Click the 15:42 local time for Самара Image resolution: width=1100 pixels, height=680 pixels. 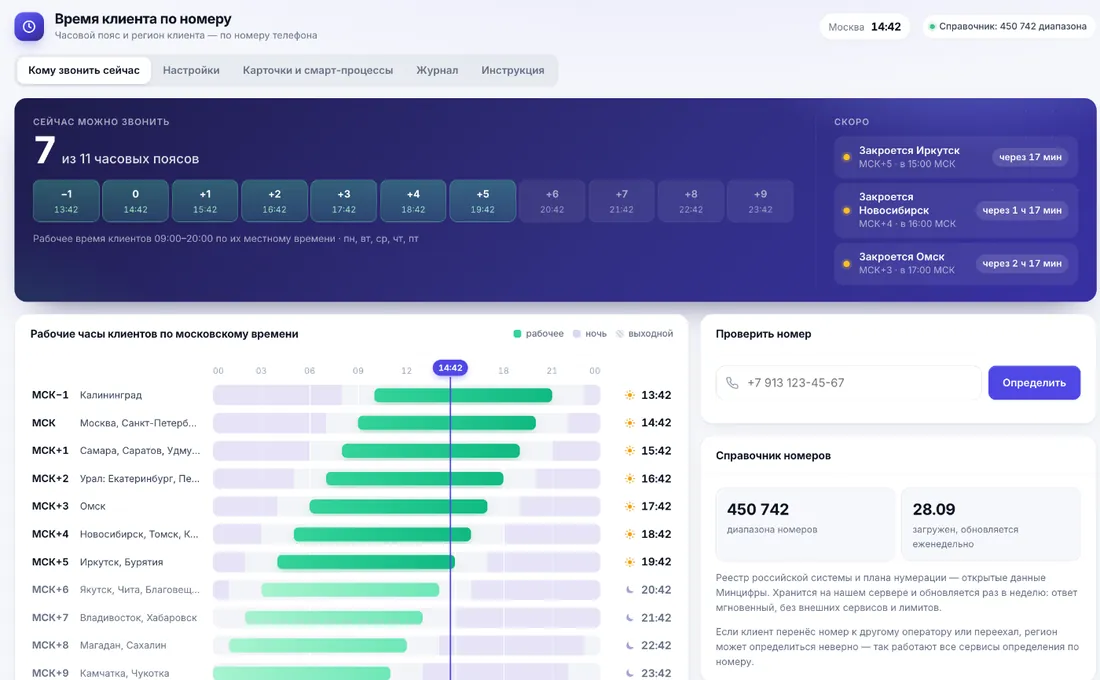656,451
